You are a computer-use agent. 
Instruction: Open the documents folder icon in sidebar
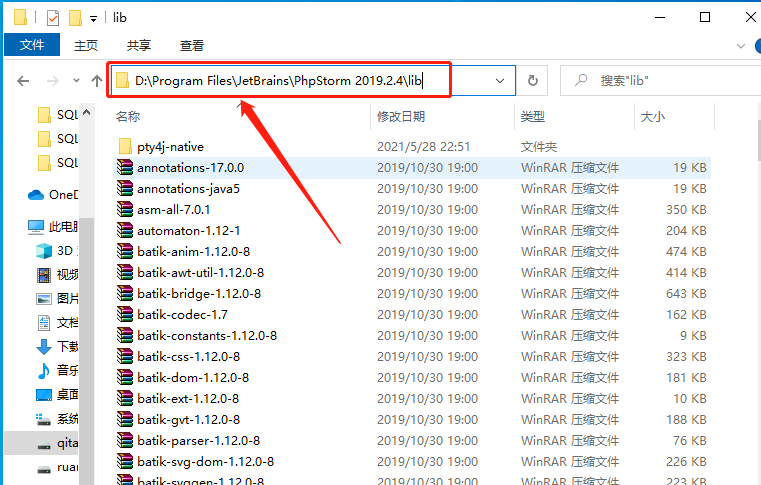[x=44, y=322]
